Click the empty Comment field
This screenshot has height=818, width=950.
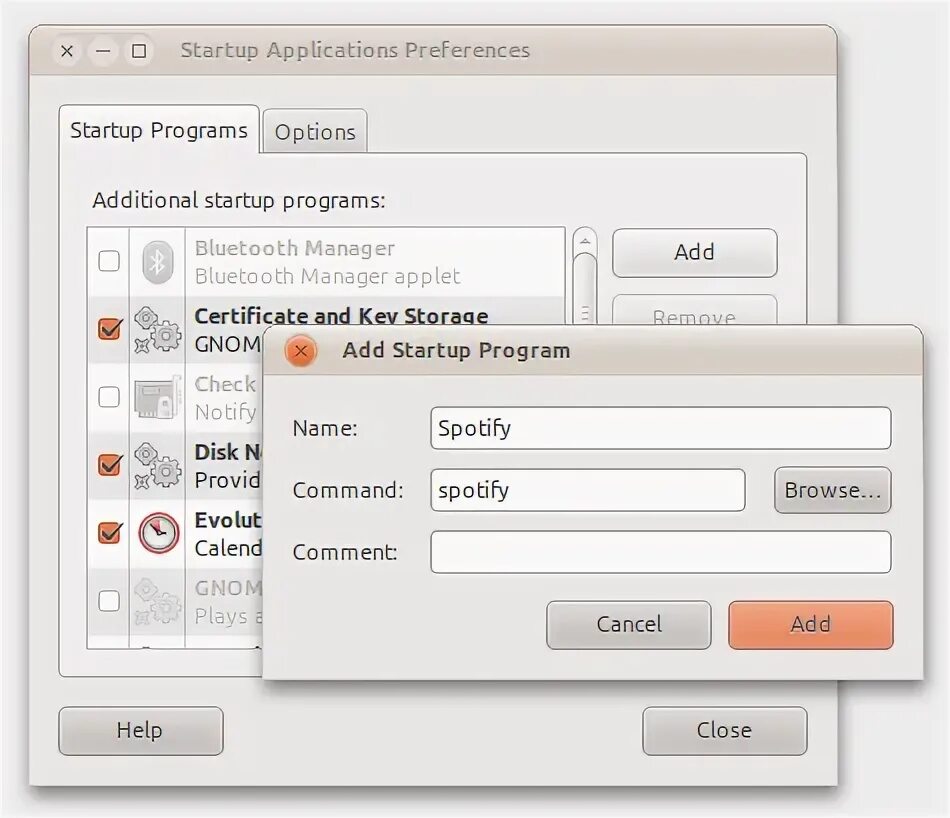point(660,552)
